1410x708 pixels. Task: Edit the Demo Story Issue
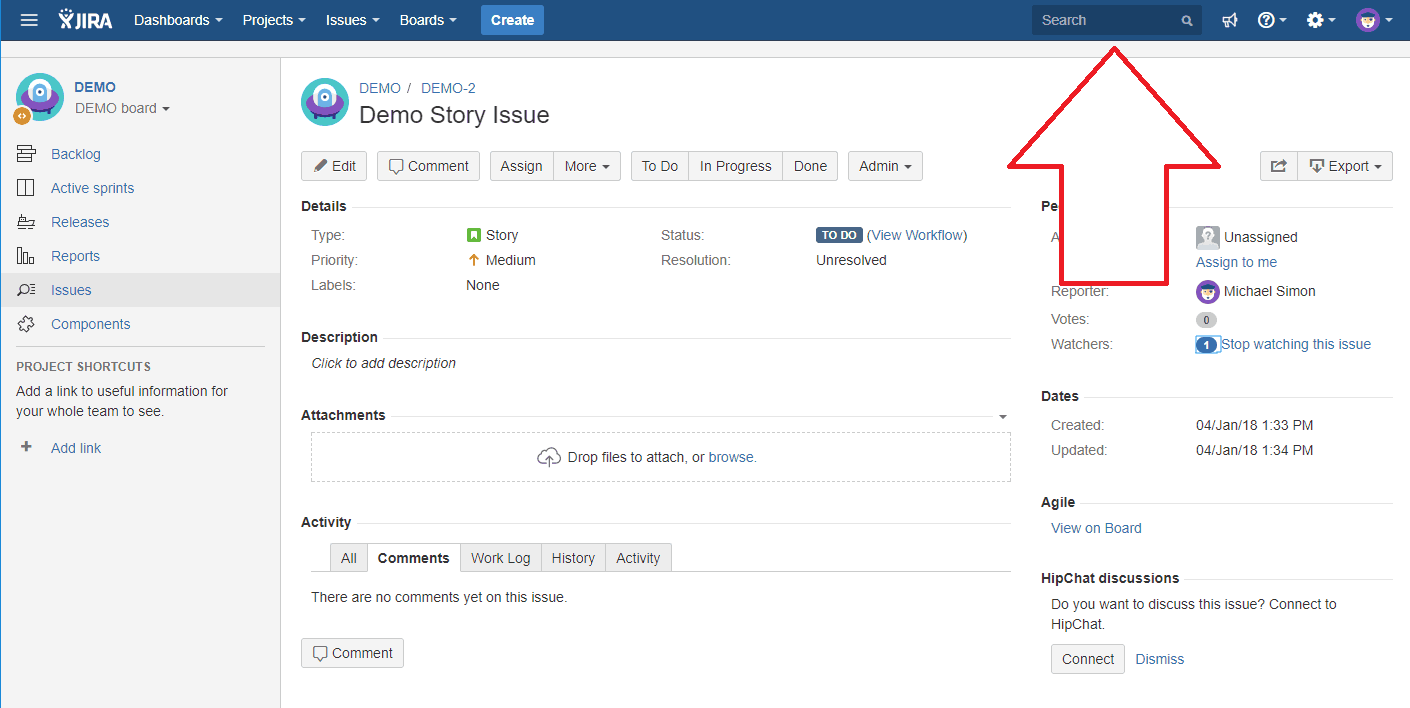click(333, 166)
